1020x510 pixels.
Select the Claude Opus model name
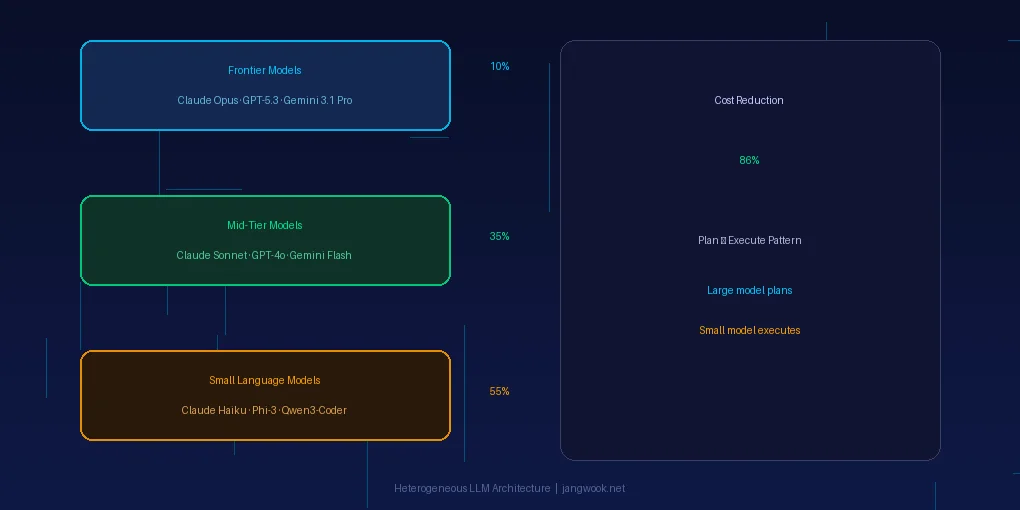pyautogui.click(x=208, y=101)
